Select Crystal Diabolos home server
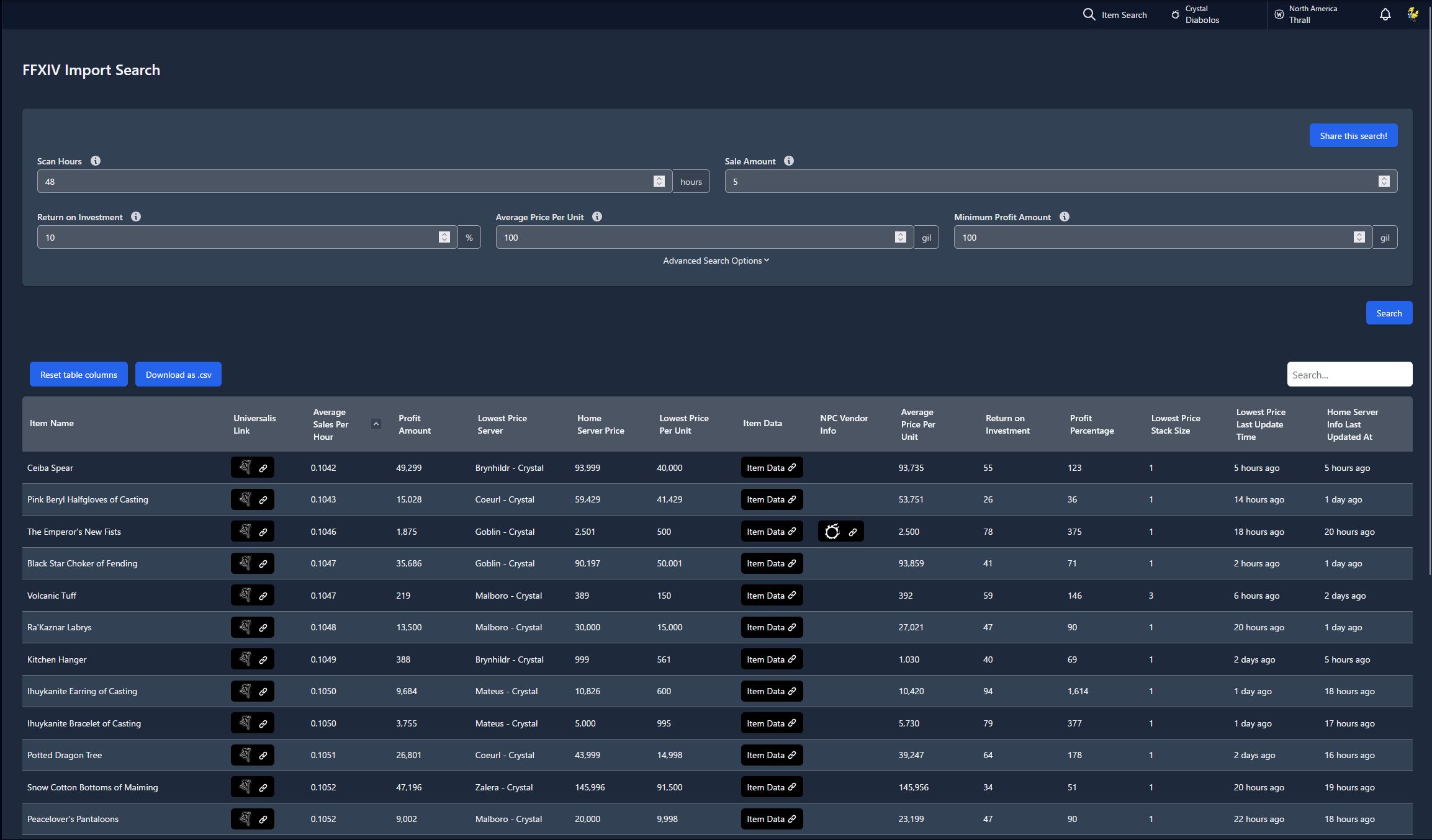Image resolution: width=1432 pixels, height=840 pixels. pyautogui.click(x=1195, y=14)
